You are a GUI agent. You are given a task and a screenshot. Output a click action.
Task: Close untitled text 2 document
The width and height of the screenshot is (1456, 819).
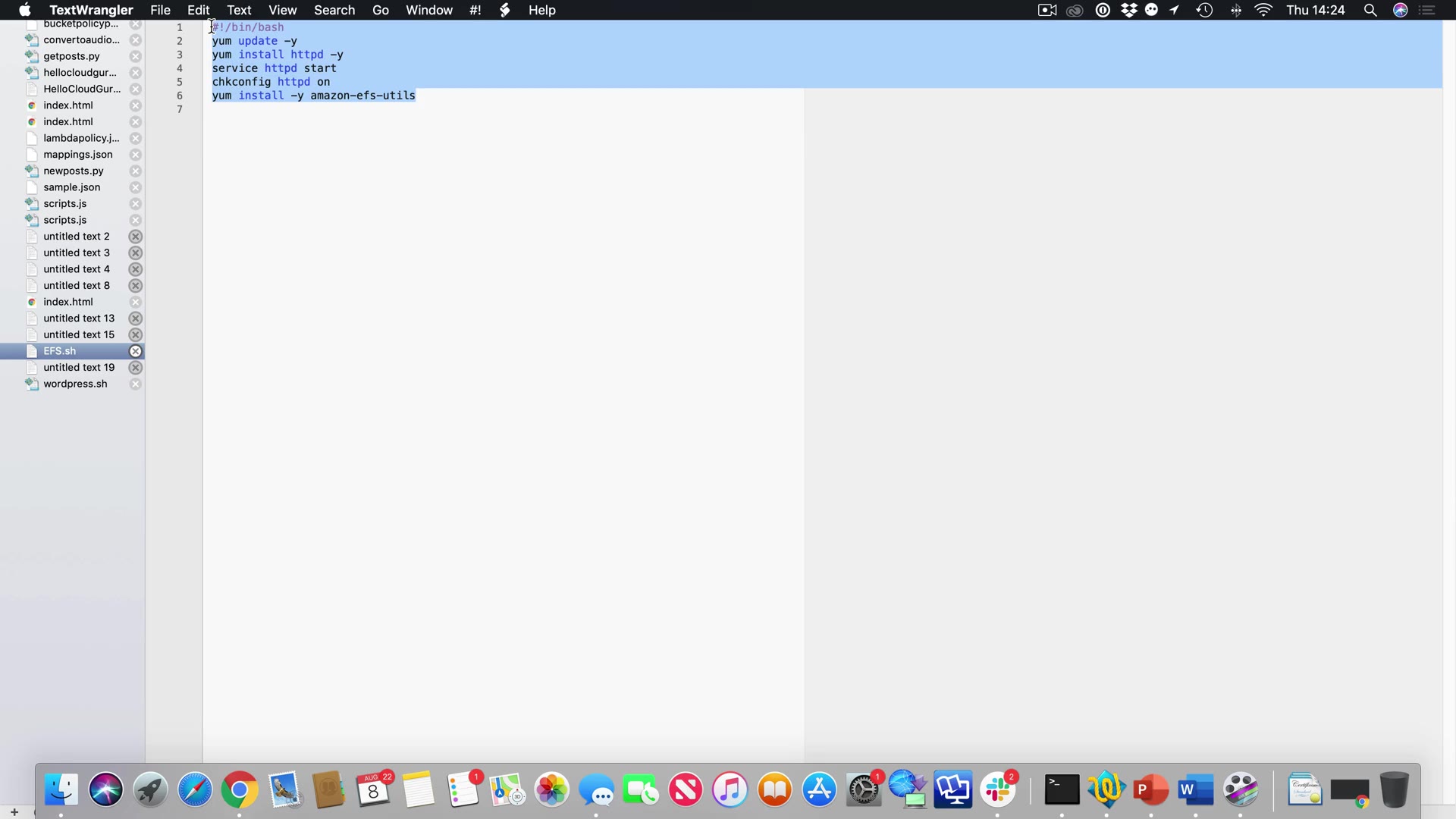tap(135, 237)
